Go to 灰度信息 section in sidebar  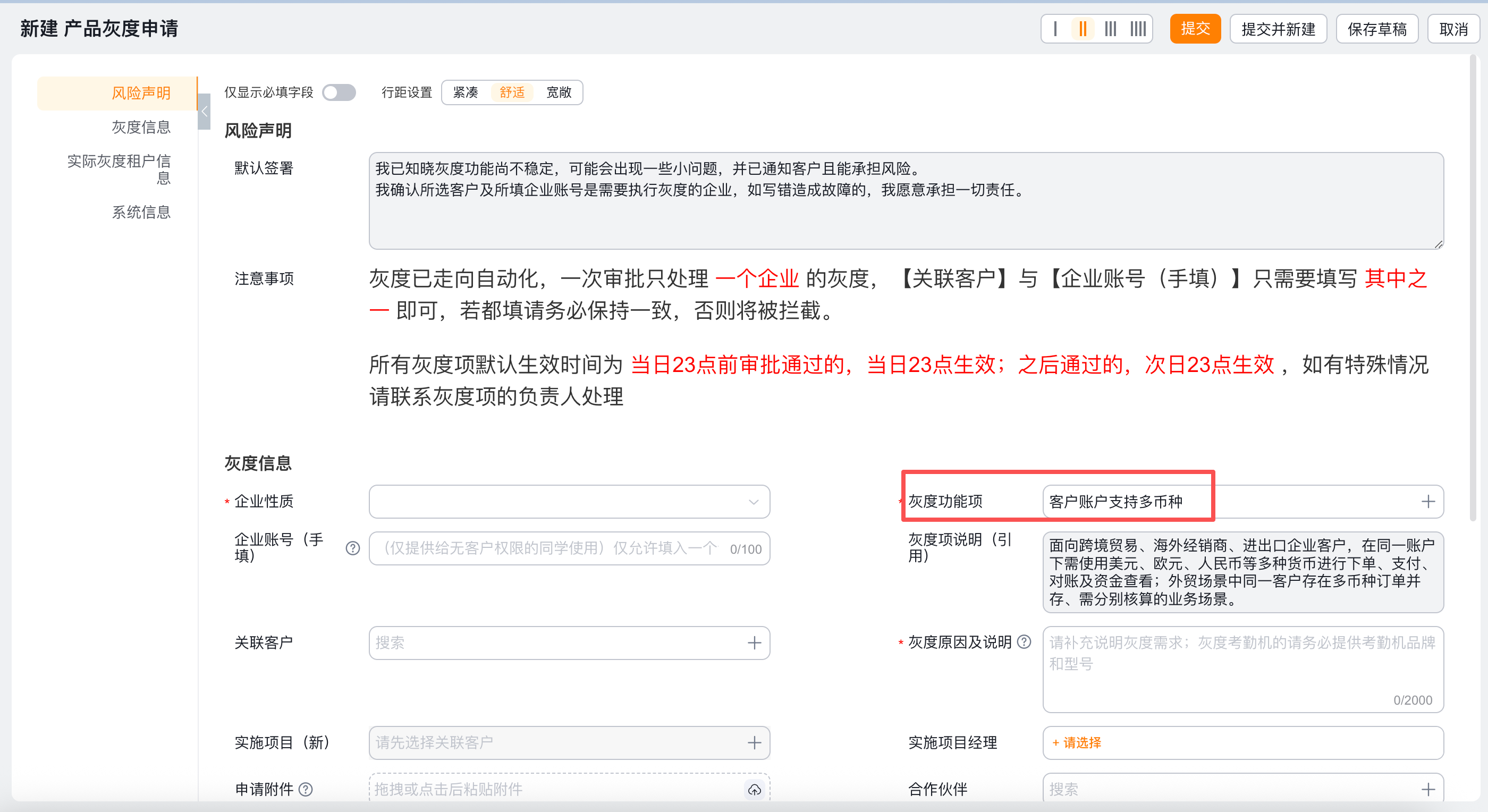(x=141, y=127)
